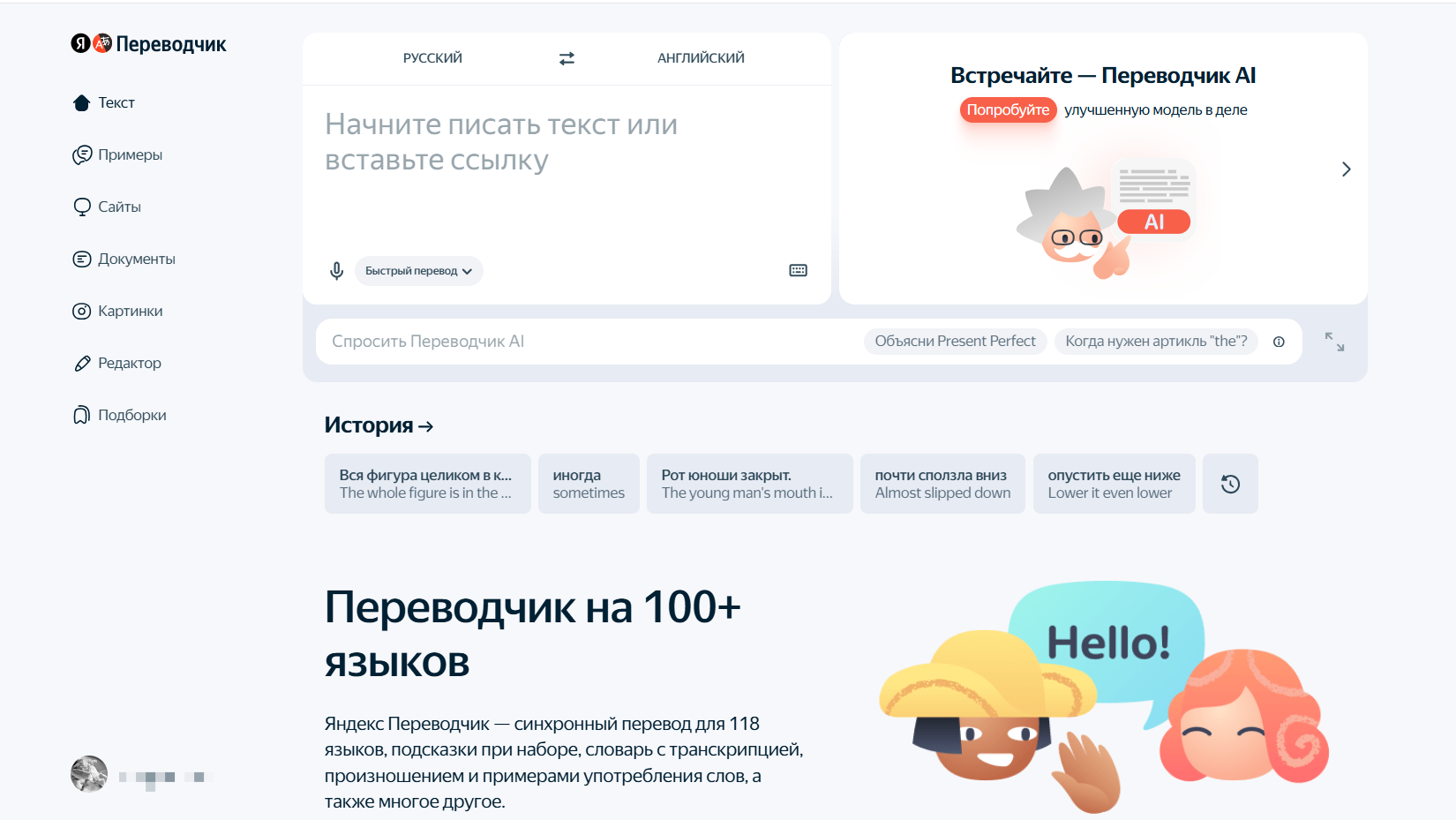Choose АНГЛИЙСКИЙ target language selector
Viewport: 1456px width, 820px height.
(701, 58)
